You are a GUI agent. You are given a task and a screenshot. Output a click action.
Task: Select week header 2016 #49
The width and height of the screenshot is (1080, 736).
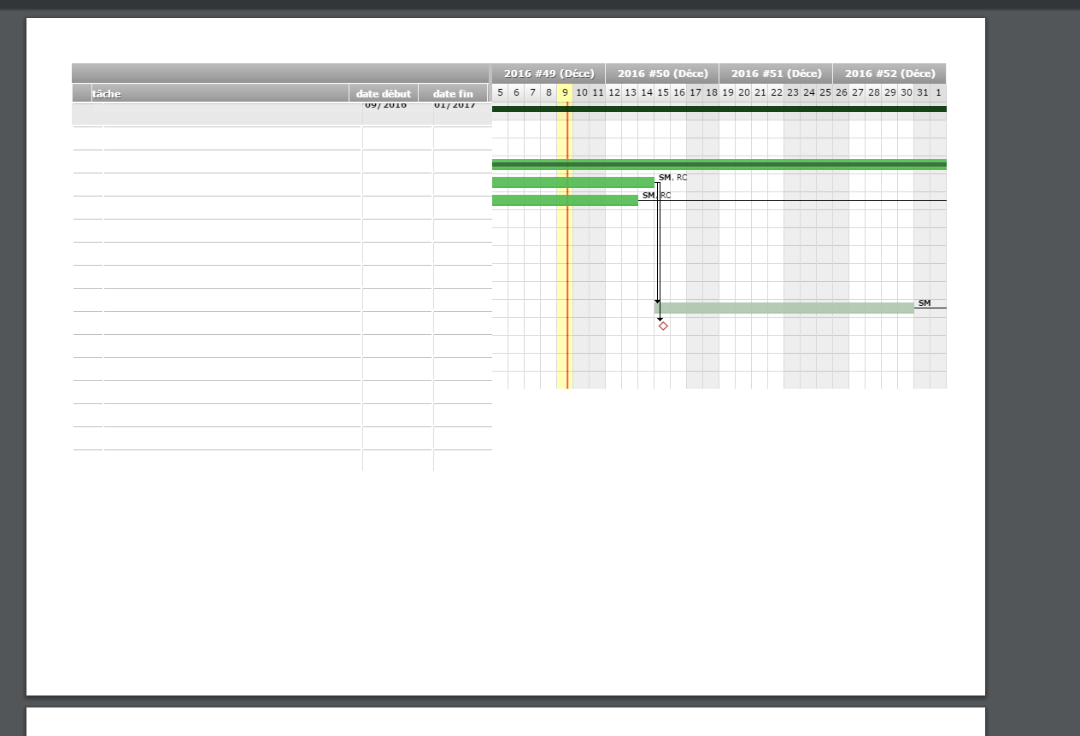point(548,74)
